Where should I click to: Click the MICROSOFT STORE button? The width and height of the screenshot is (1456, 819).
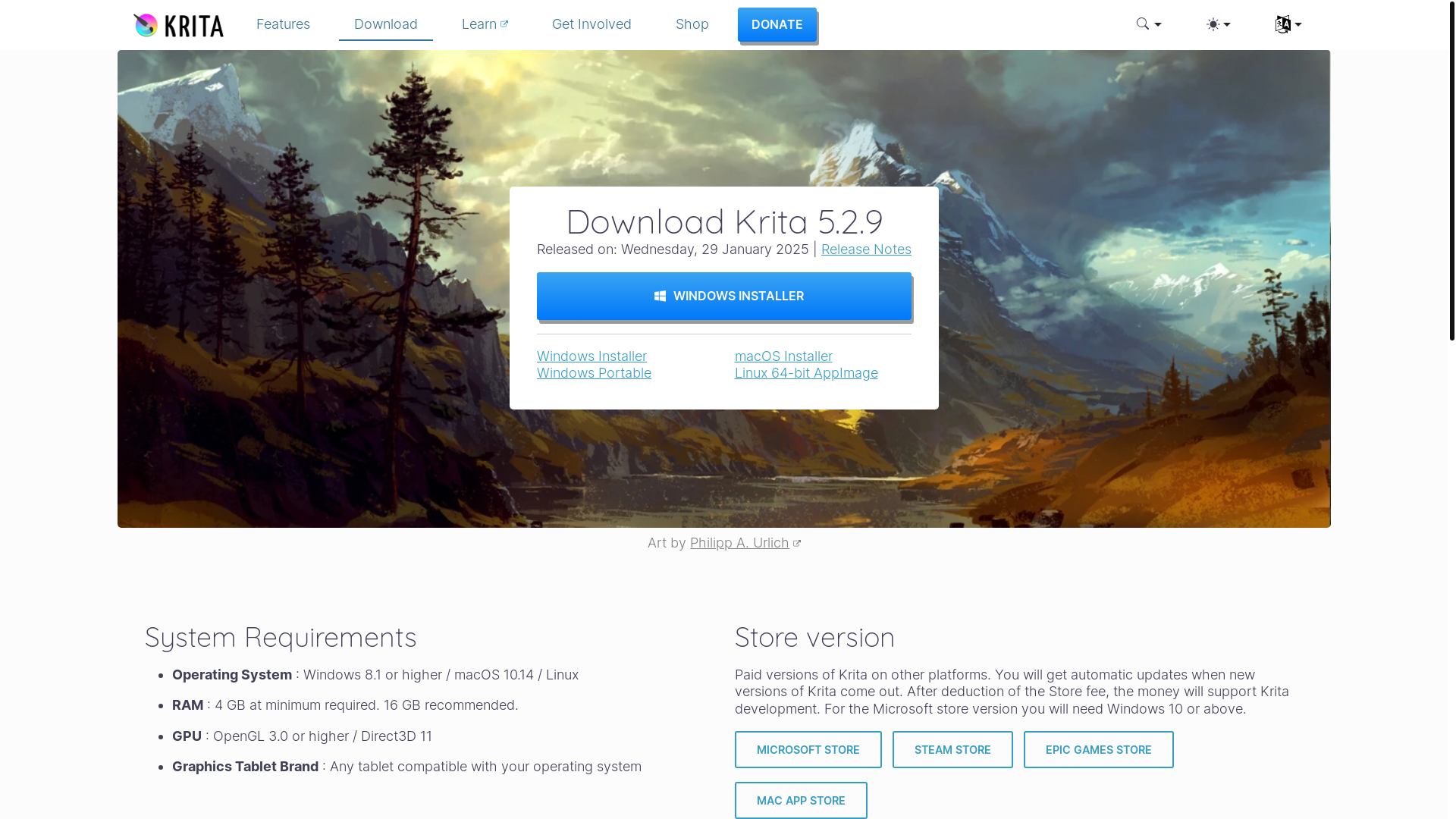(x=808, y=749)
